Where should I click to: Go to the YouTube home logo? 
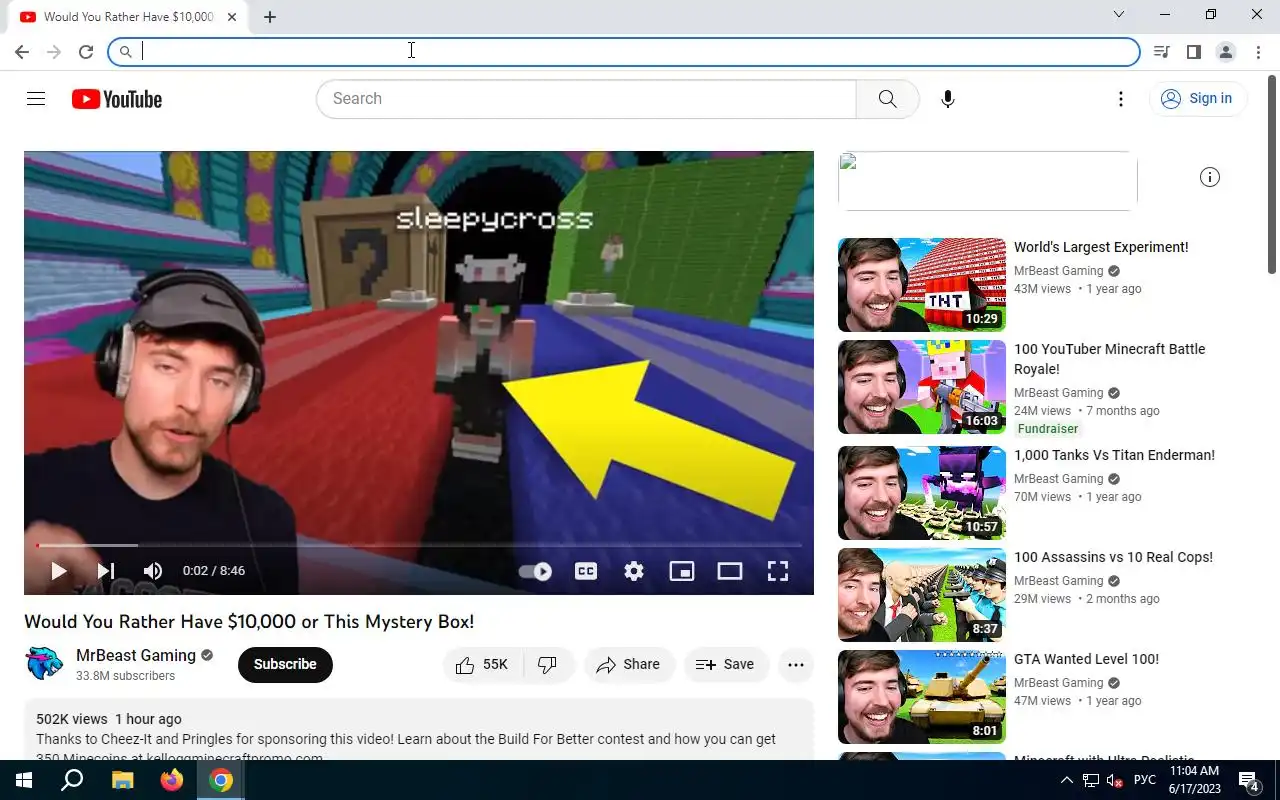117,99
